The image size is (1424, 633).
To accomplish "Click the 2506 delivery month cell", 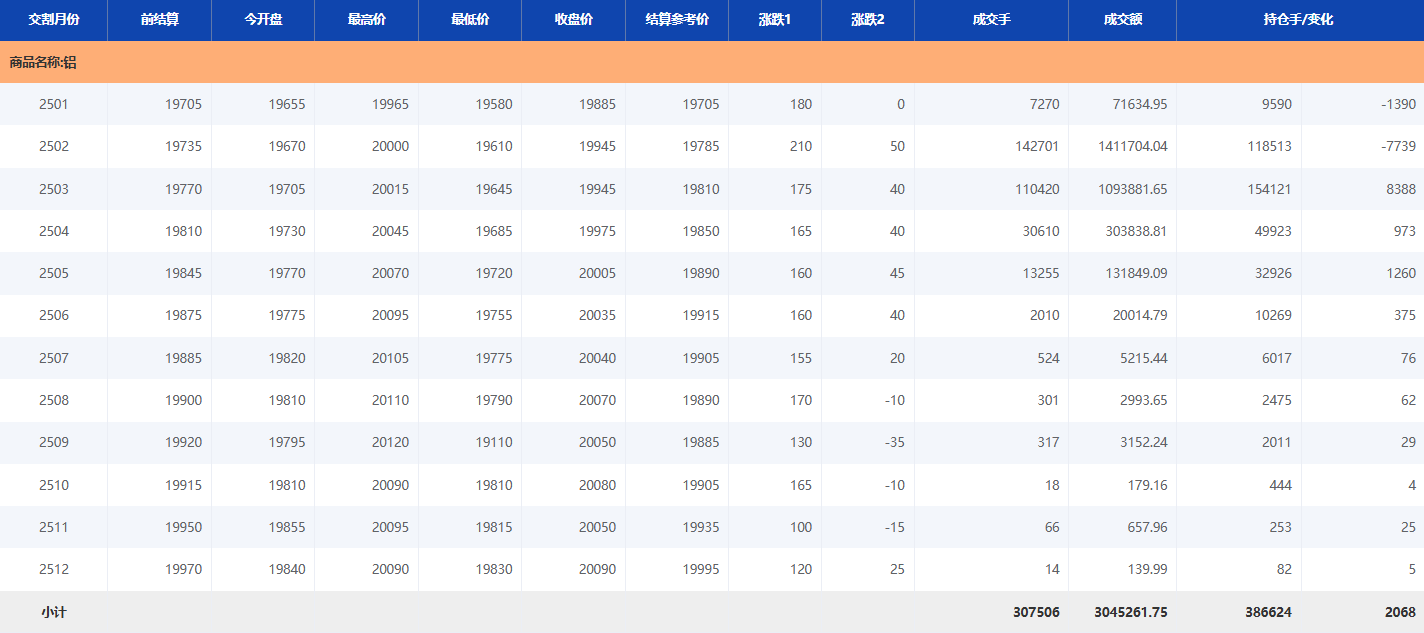I will [x=54, y=316].
